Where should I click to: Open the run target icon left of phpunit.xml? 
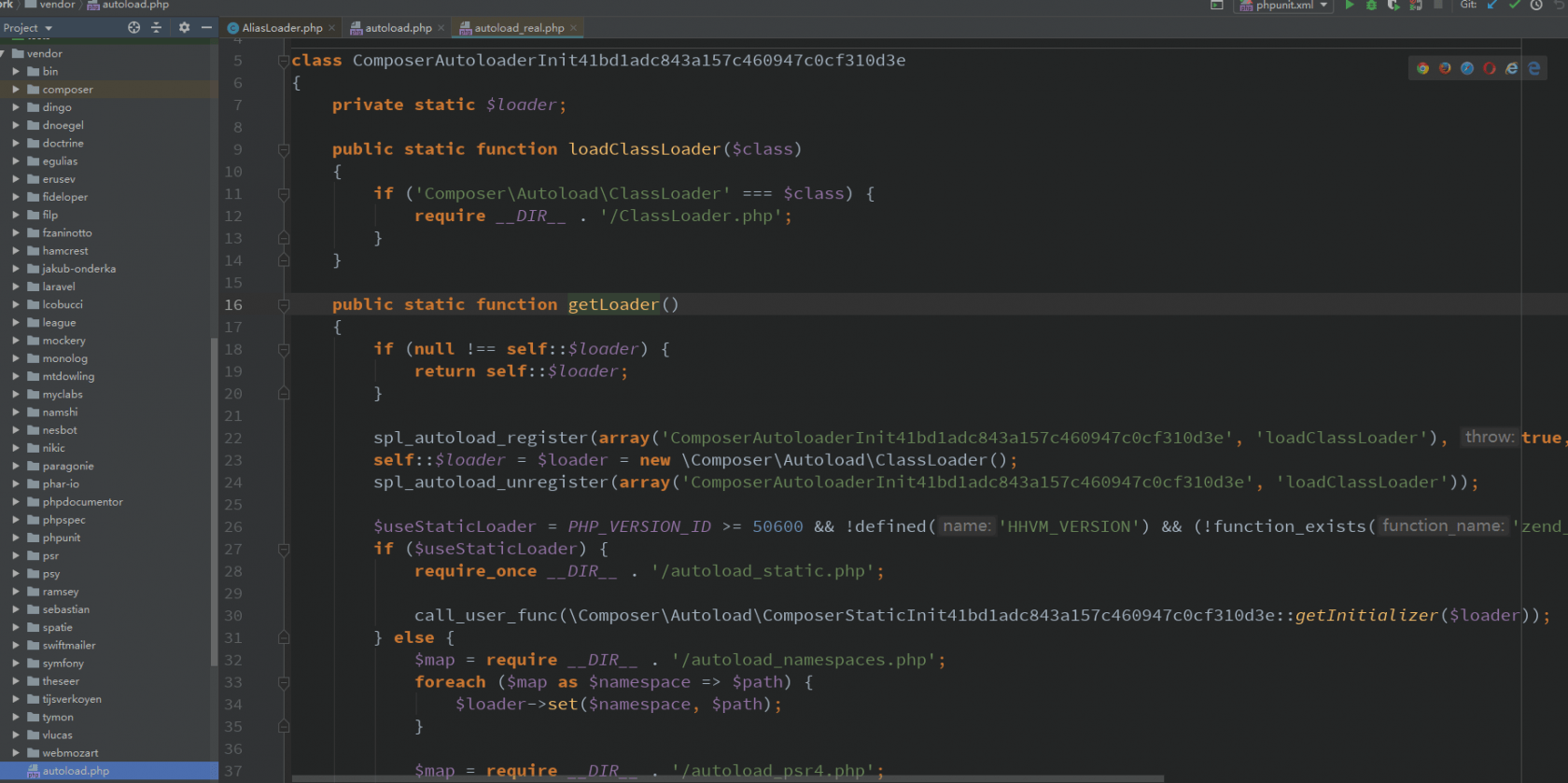coord(1217,5)
